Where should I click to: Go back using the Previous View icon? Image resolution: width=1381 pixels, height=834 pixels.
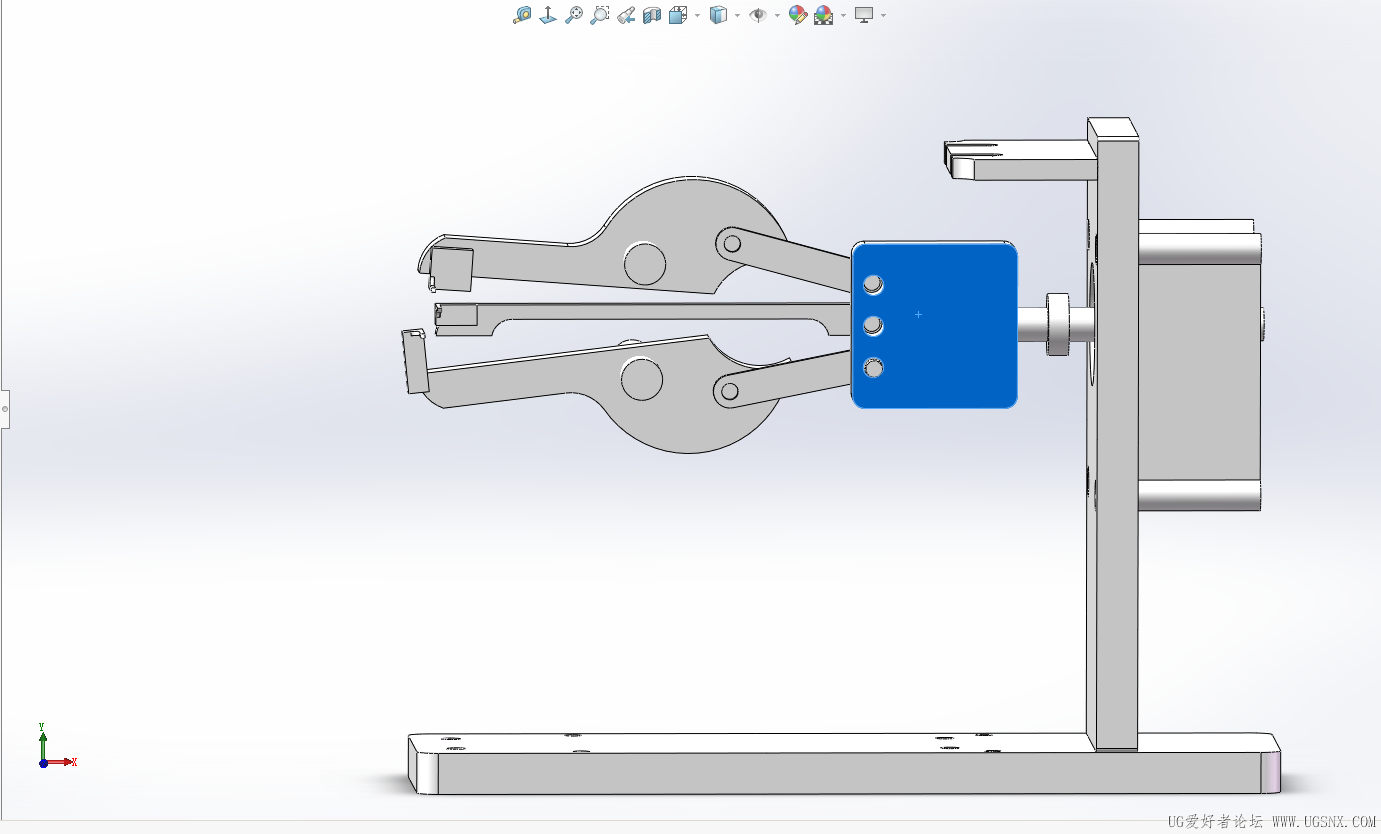tap(626, 15)
